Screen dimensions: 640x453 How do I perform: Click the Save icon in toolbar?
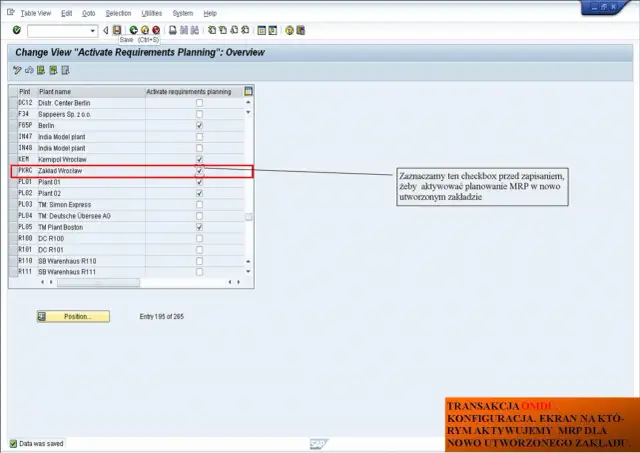(x=118, y=30)
